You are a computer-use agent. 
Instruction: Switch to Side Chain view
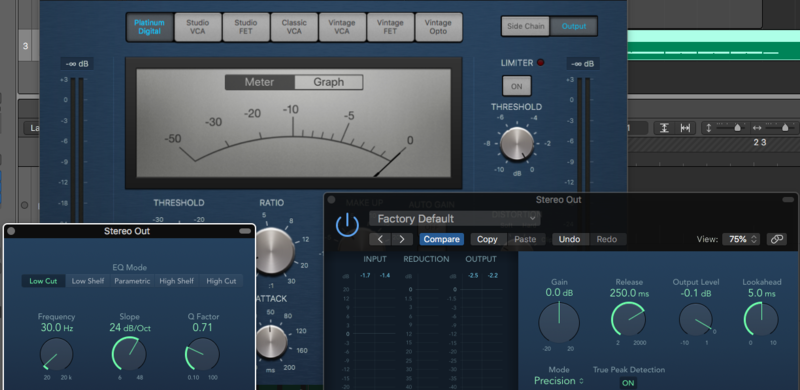526,26
